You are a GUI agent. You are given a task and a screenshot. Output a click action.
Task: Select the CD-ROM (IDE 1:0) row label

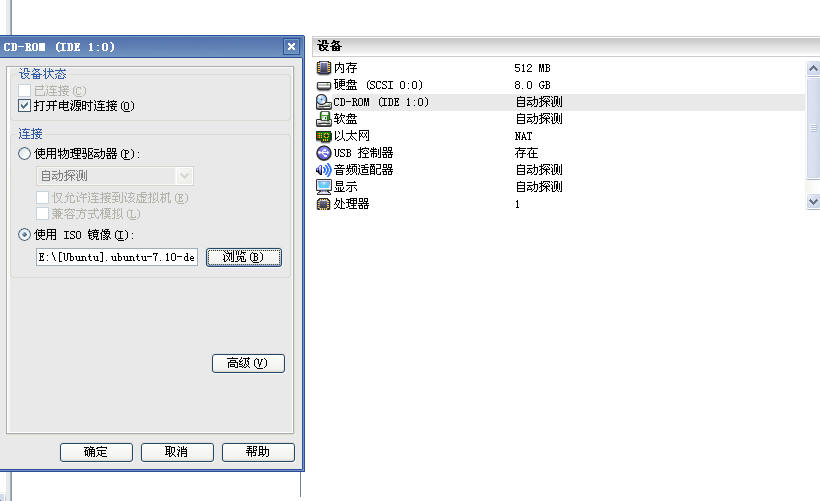(381, 102)
